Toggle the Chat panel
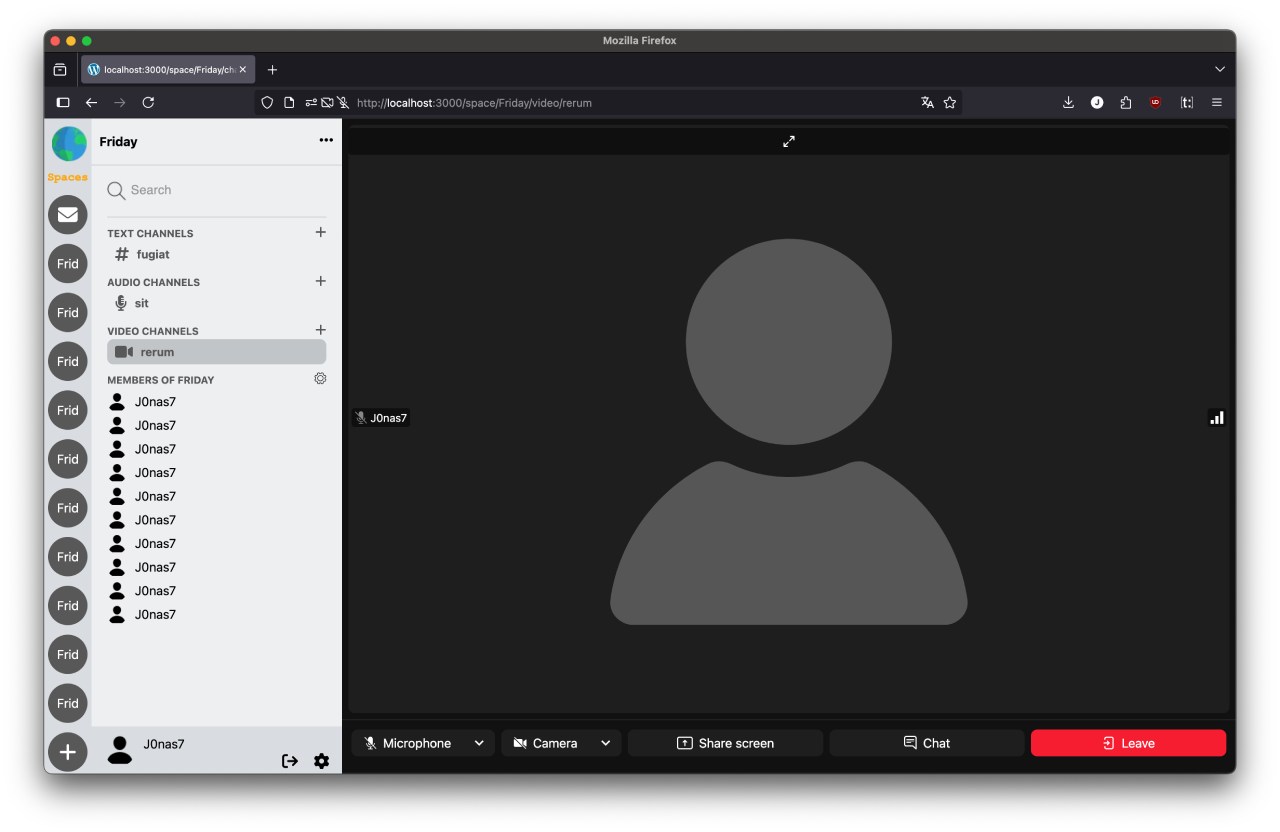 (926, 743)
